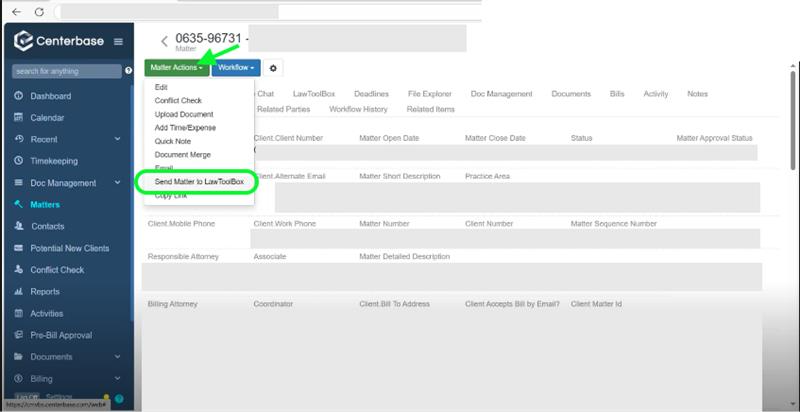Click the 'Matter Close Date' label

coord(495,138)
